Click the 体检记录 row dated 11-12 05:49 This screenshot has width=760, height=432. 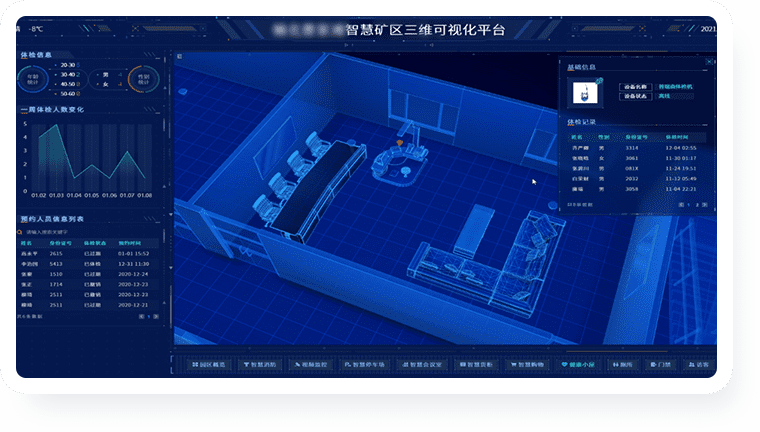636,178
